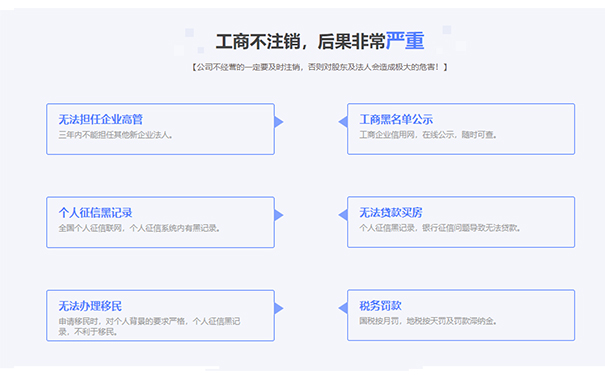Click the card title "个人征信黑记录"

(x=95, y=213)
